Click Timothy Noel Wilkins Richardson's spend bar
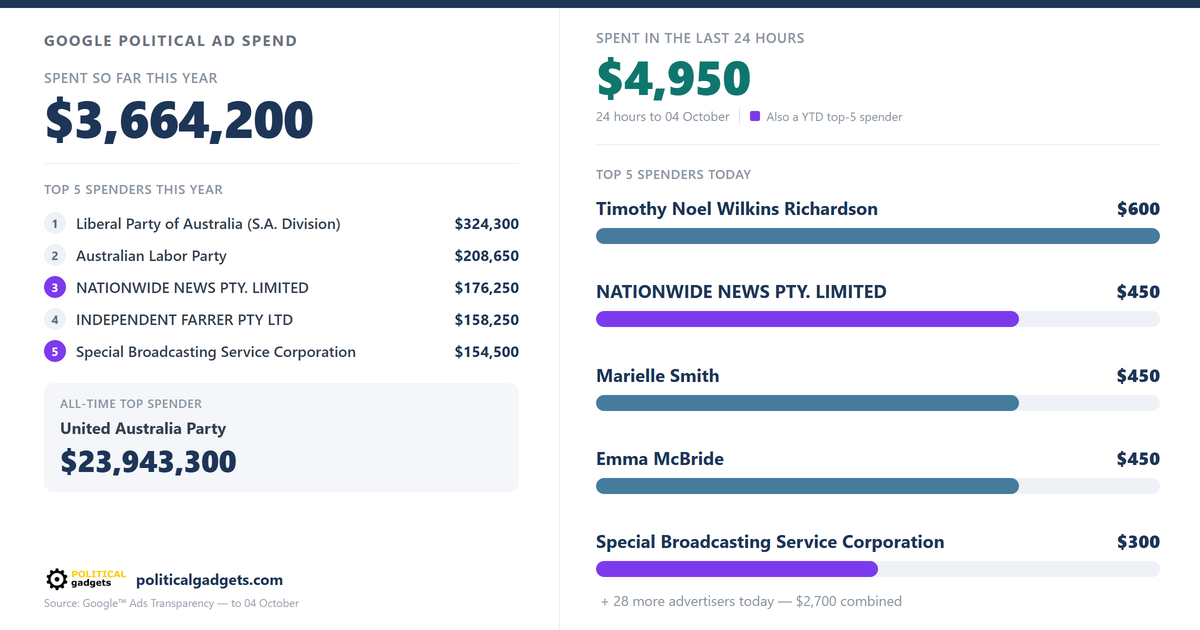 click(878, 236)
